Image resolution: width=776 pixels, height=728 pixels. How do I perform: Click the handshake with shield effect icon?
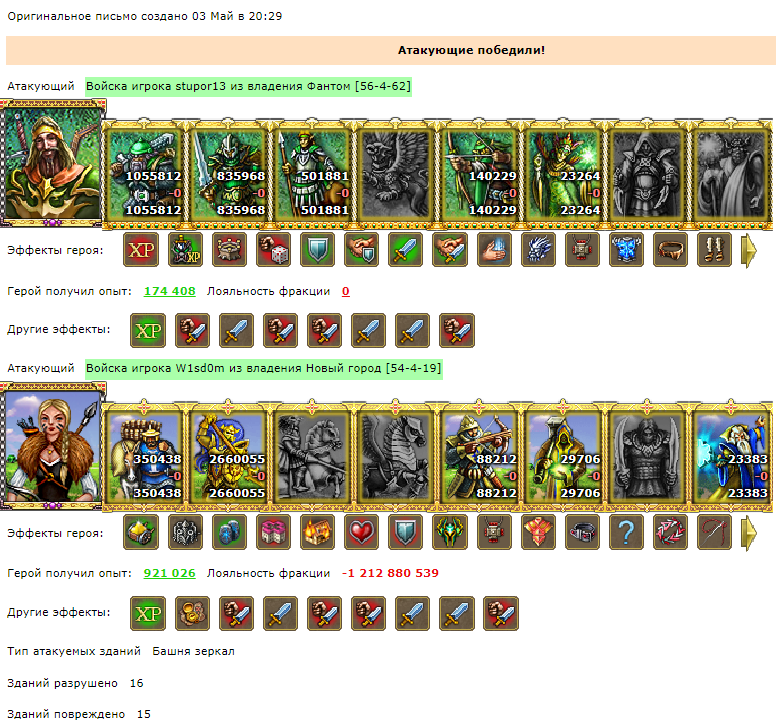[x=361, y=250]
